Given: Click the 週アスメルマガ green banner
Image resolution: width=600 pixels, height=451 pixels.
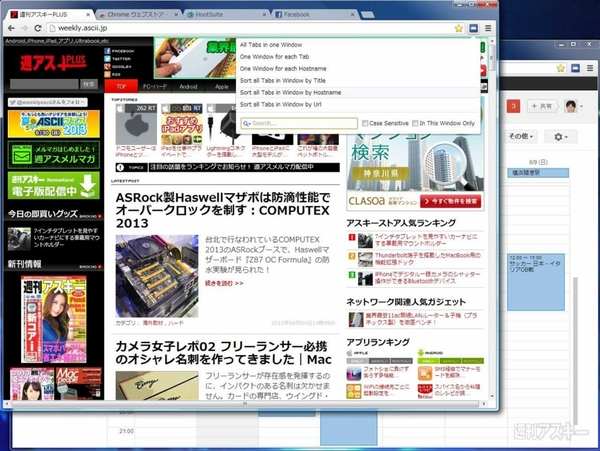Looking at the screenshot, I should [x=54, y=155].
